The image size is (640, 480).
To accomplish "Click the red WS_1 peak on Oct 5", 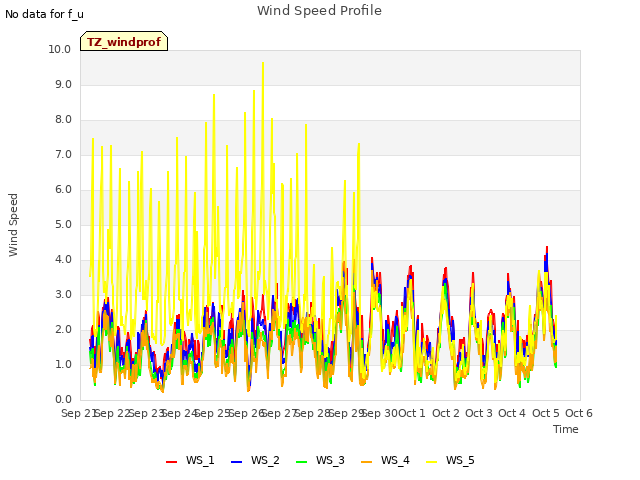I will [547, 247].
